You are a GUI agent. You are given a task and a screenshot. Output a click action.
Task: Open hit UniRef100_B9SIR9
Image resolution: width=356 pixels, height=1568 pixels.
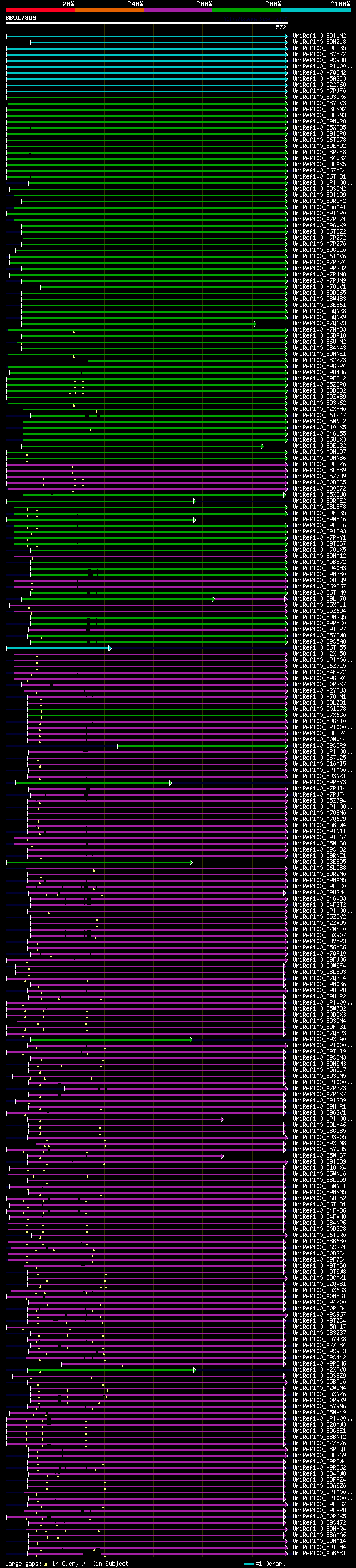coord(319,746)
